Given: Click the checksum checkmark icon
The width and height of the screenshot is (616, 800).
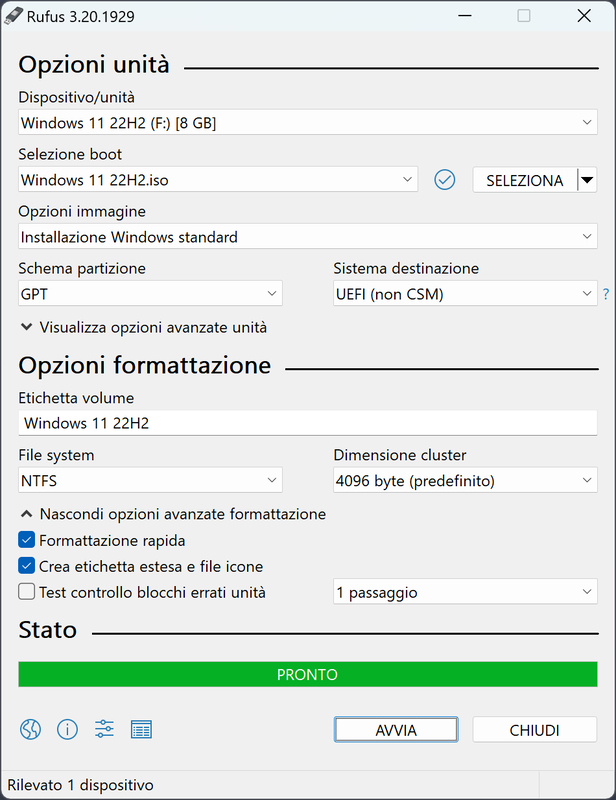Looking at the screenshot, I should point(445,180).
